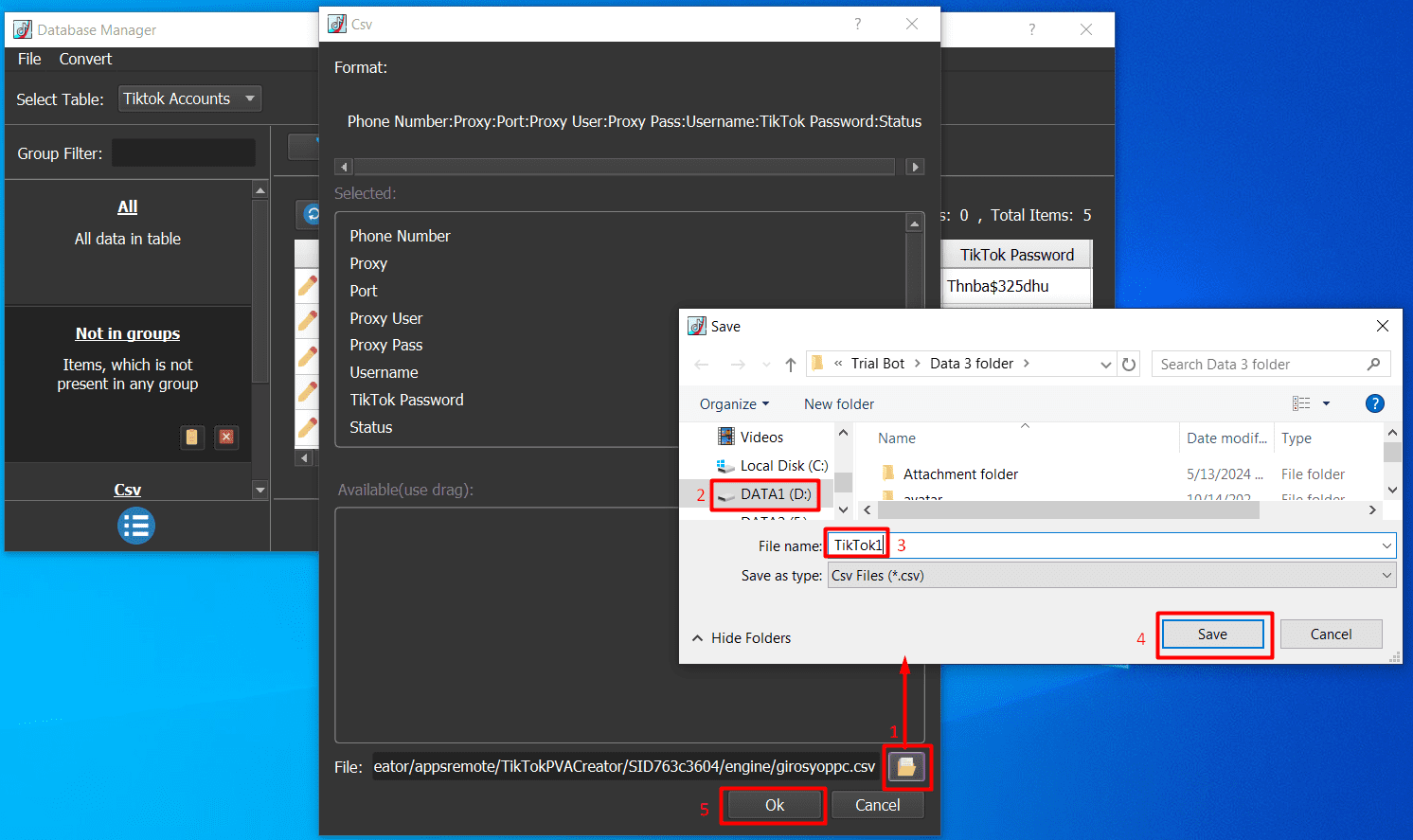Refresh the Data 3 folder listing

(1129, 365)
